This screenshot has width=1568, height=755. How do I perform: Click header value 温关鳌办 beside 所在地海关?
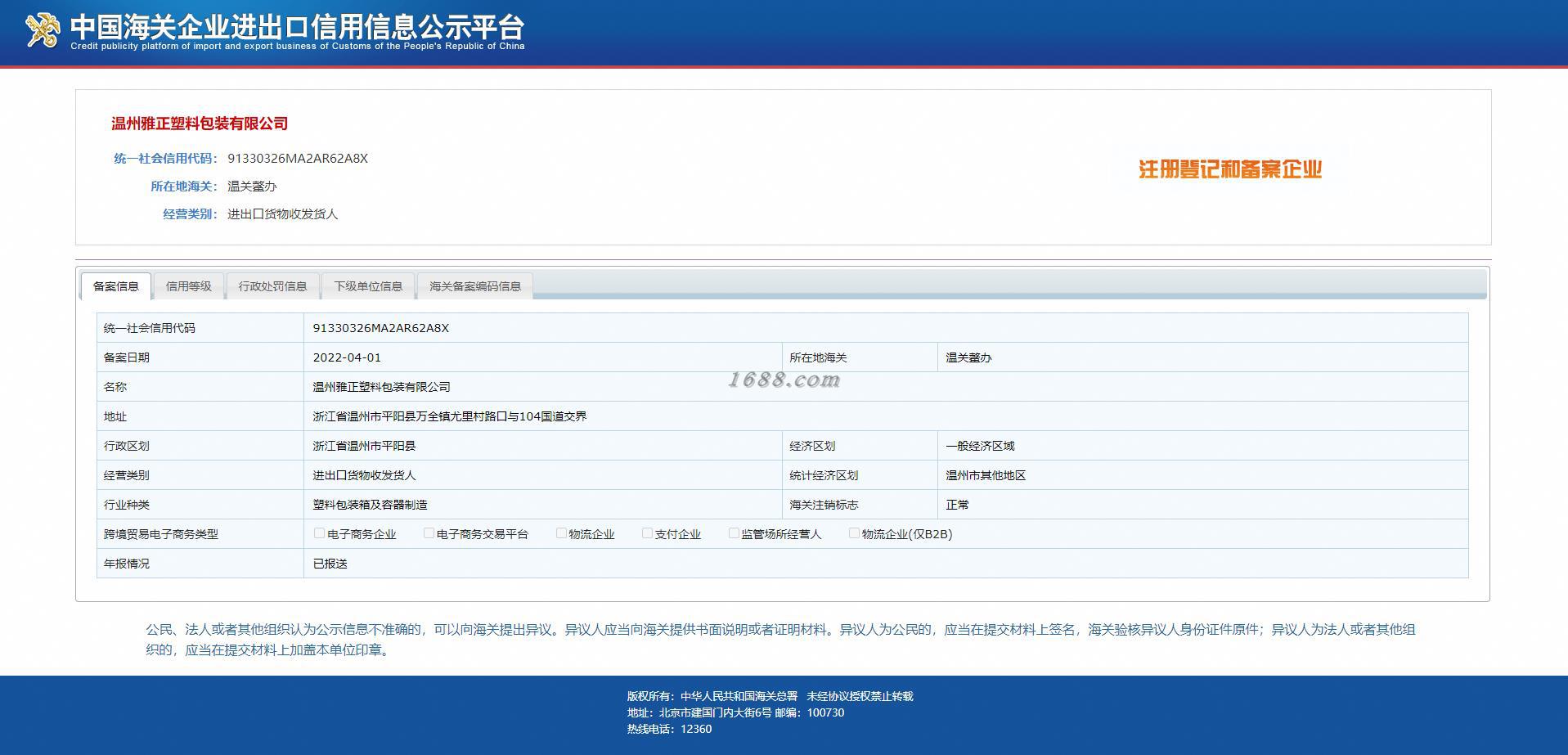coord(252,187)
